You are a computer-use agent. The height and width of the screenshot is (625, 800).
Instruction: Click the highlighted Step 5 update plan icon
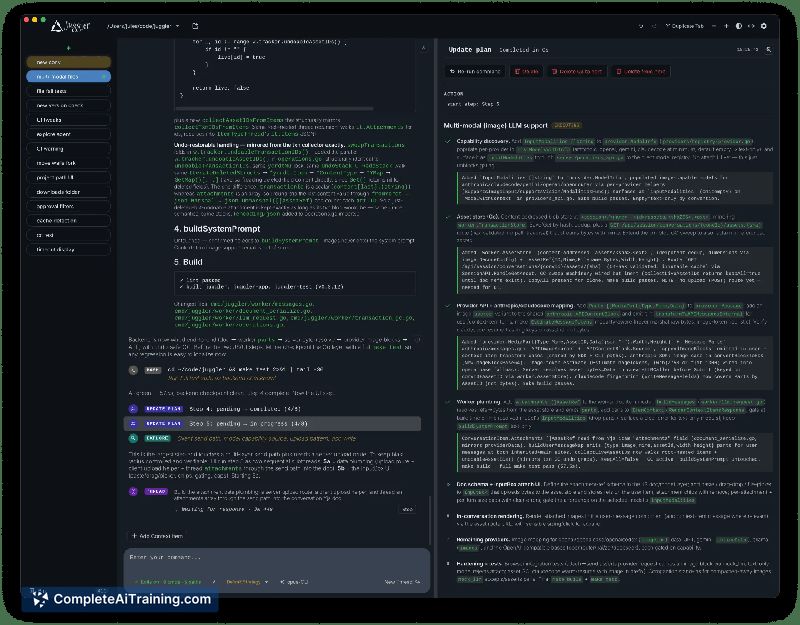(133, 423)
